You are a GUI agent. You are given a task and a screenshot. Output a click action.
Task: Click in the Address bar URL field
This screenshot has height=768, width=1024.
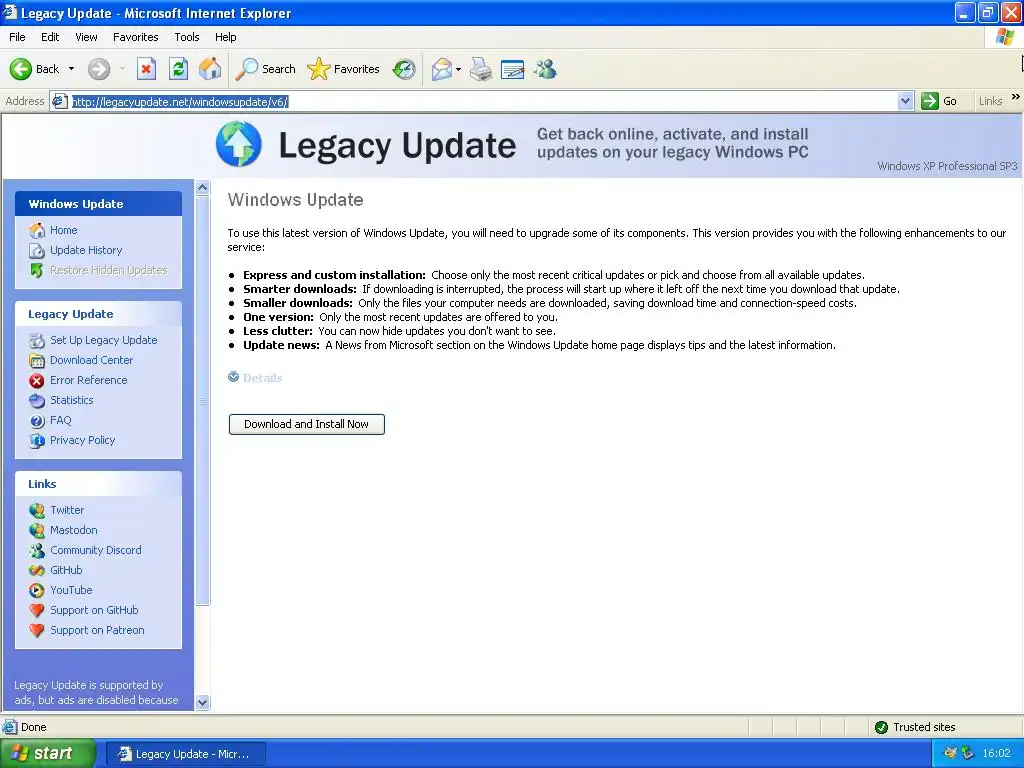483,101
